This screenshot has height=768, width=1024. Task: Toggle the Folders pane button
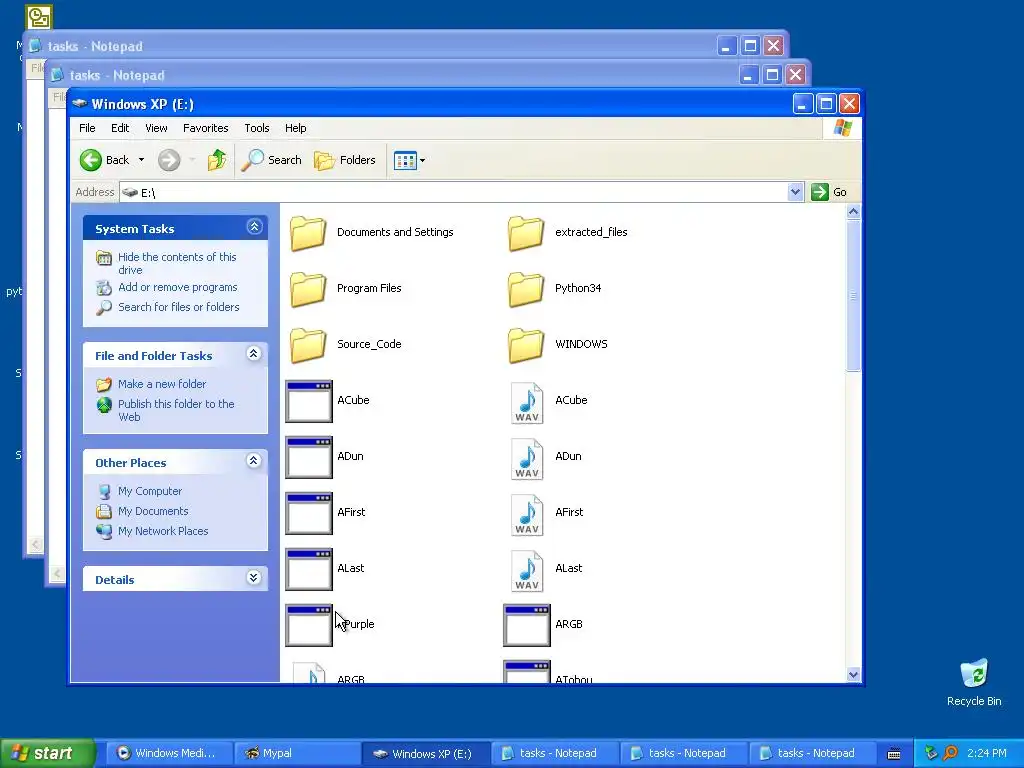[x=345, y=160]
